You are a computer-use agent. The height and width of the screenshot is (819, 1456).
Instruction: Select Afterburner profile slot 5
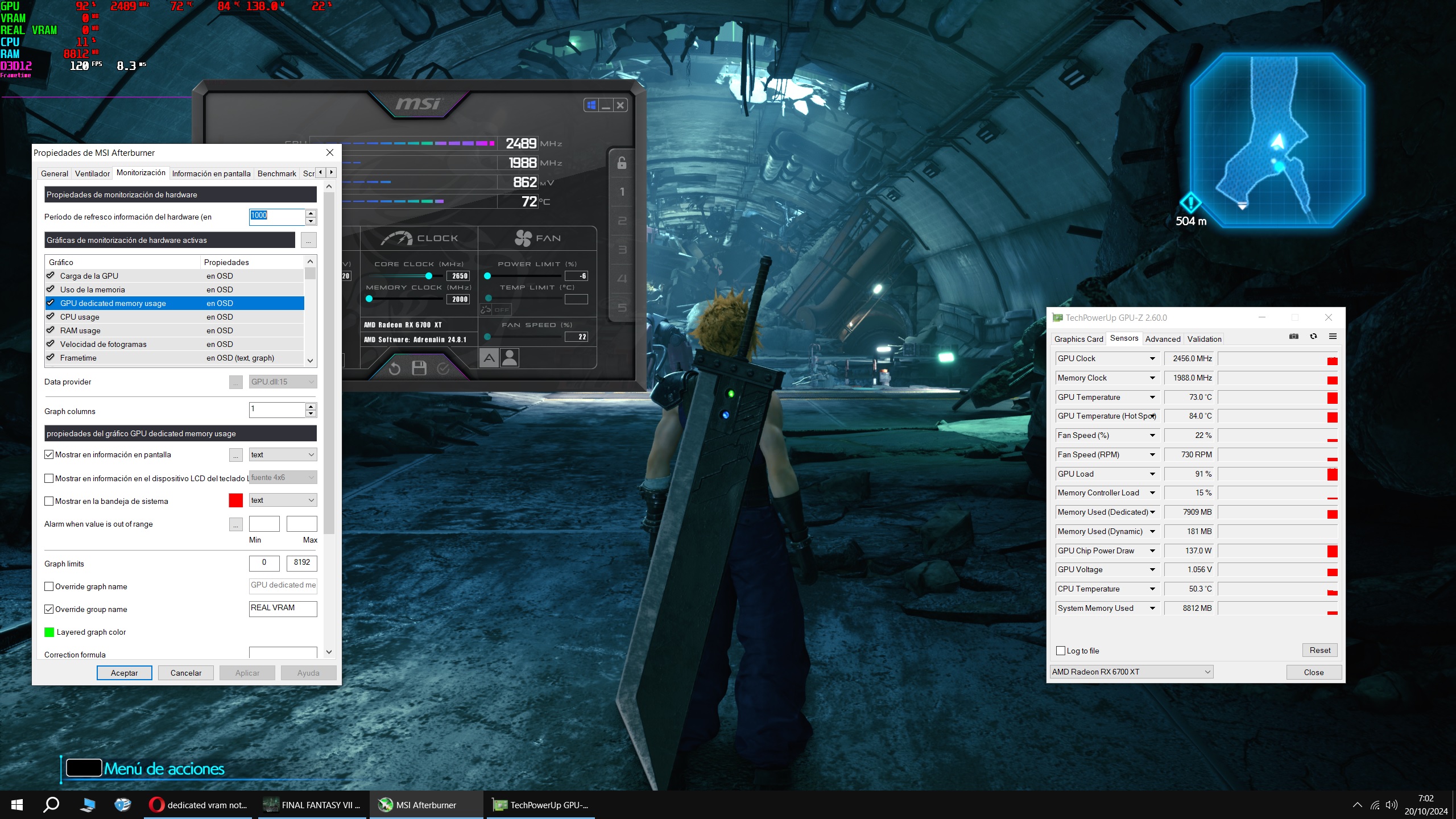[x=622, y=308]
